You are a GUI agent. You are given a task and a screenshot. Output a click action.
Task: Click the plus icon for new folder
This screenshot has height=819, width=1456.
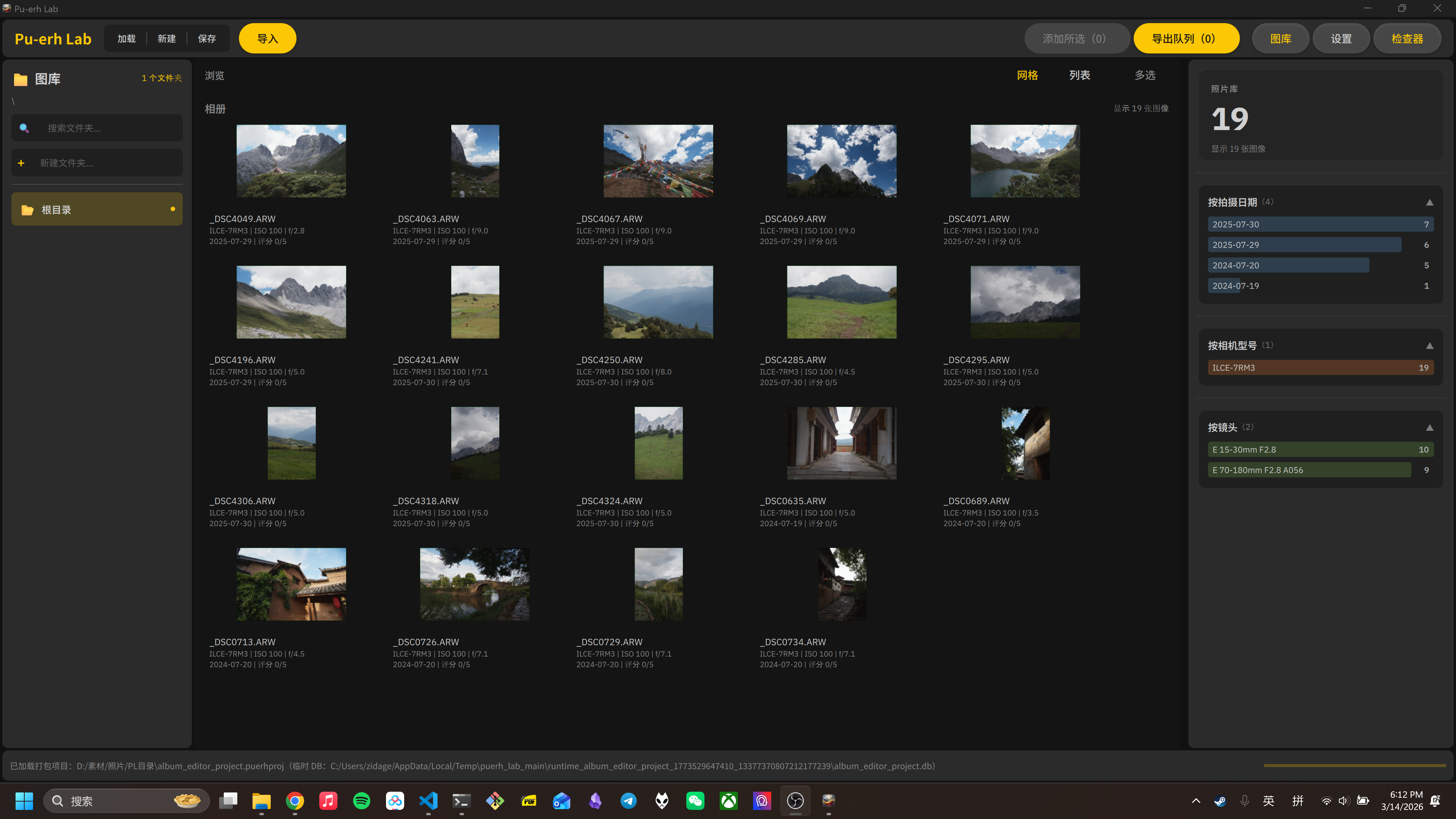coord(21,163)
